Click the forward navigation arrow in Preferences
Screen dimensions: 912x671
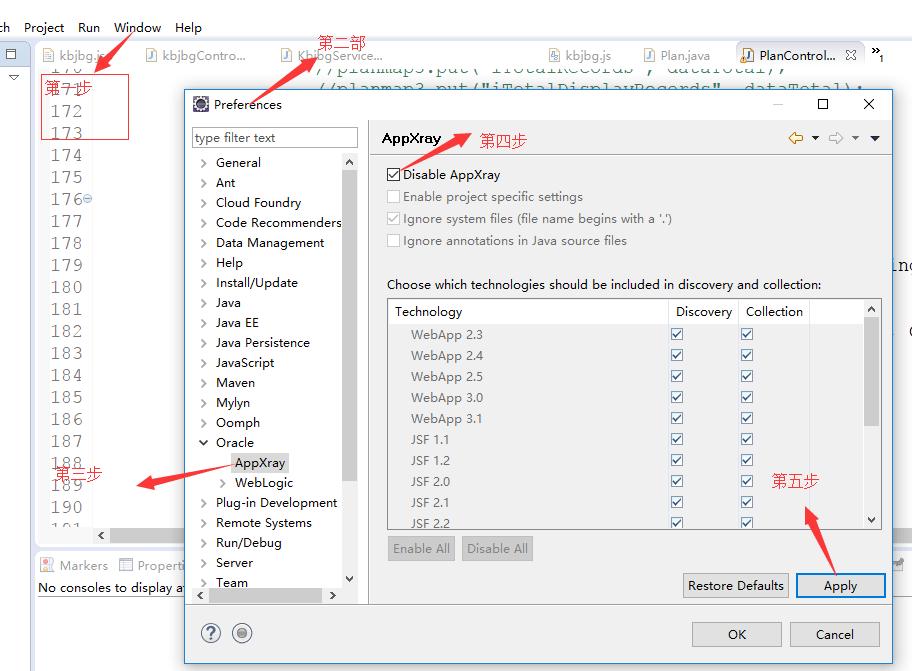pyautogui.click(x=834, y=138)
